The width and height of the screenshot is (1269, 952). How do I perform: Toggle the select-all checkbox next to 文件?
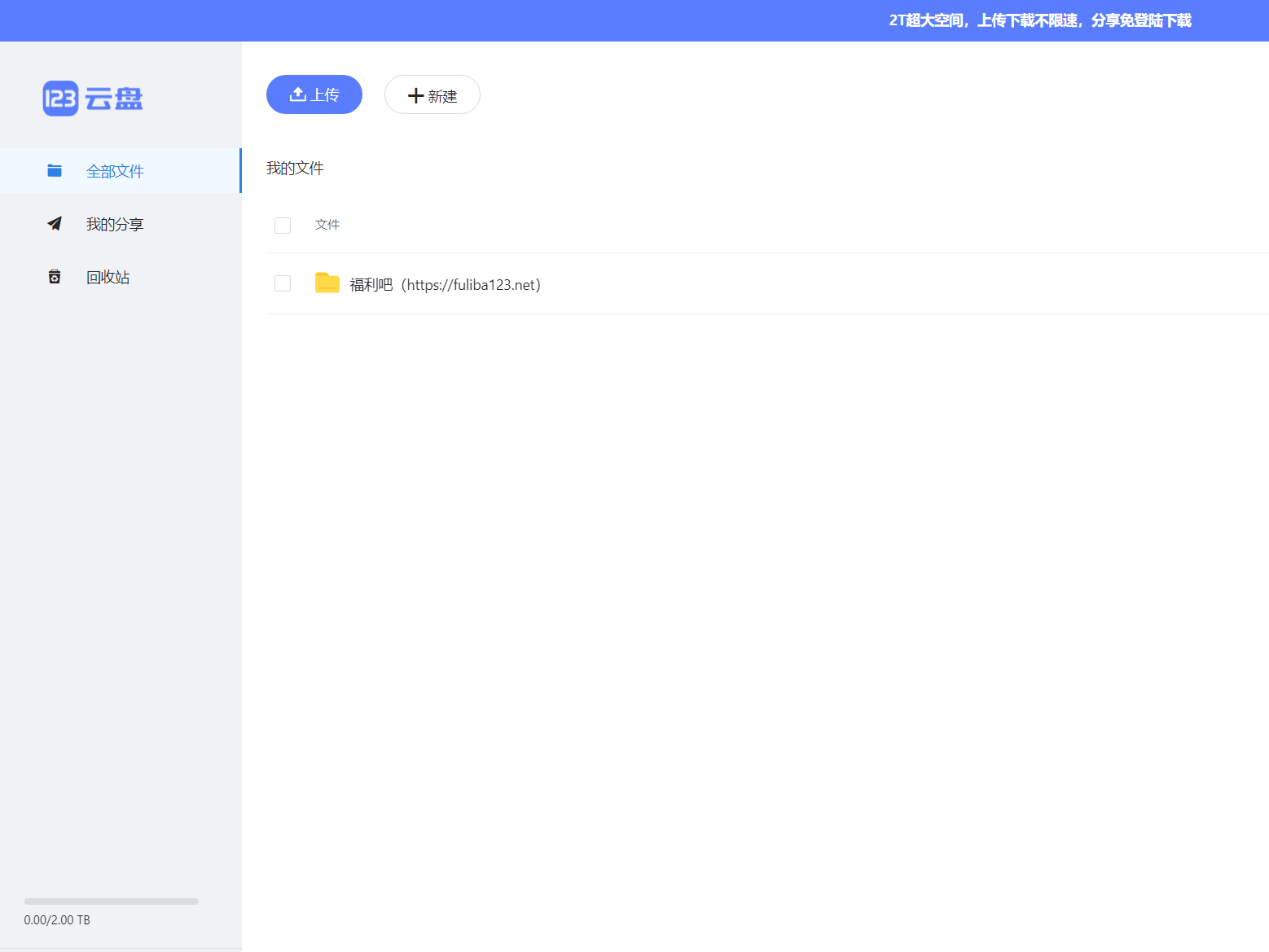283,226
